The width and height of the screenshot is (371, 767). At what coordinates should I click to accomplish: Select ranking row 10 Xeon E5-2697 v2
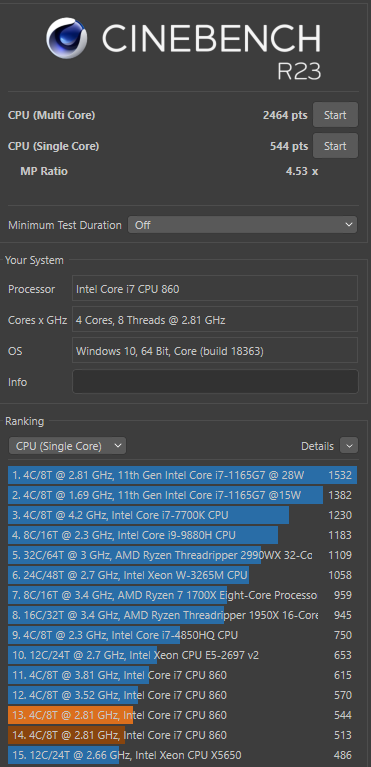pyautogui.click(x=183, y=655)
